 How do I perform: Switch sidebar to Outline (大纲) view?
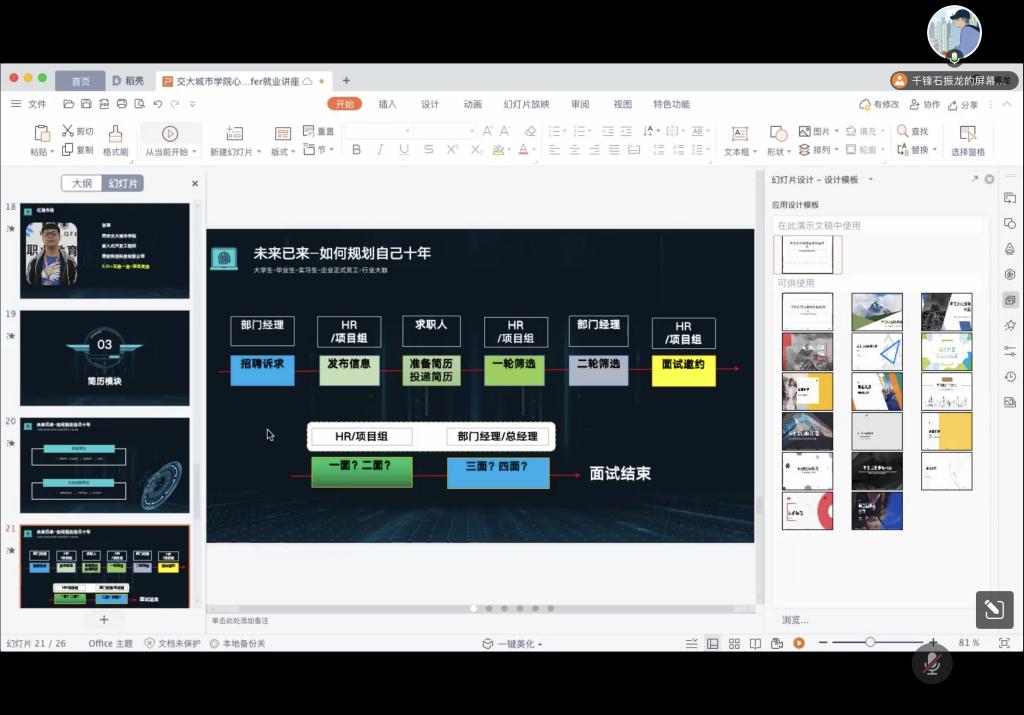81,183
